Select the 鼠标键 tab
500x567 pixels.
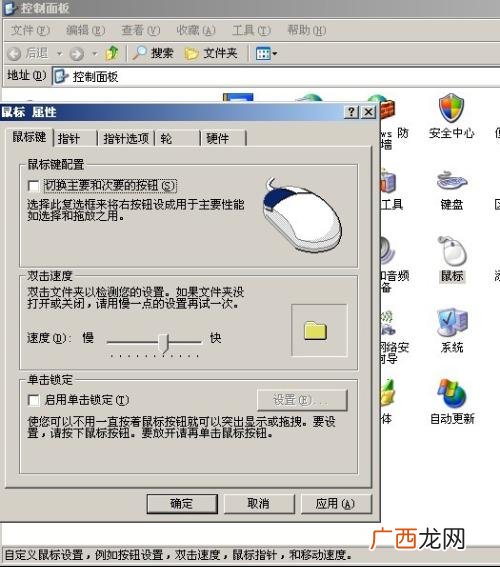click(30, 137)
